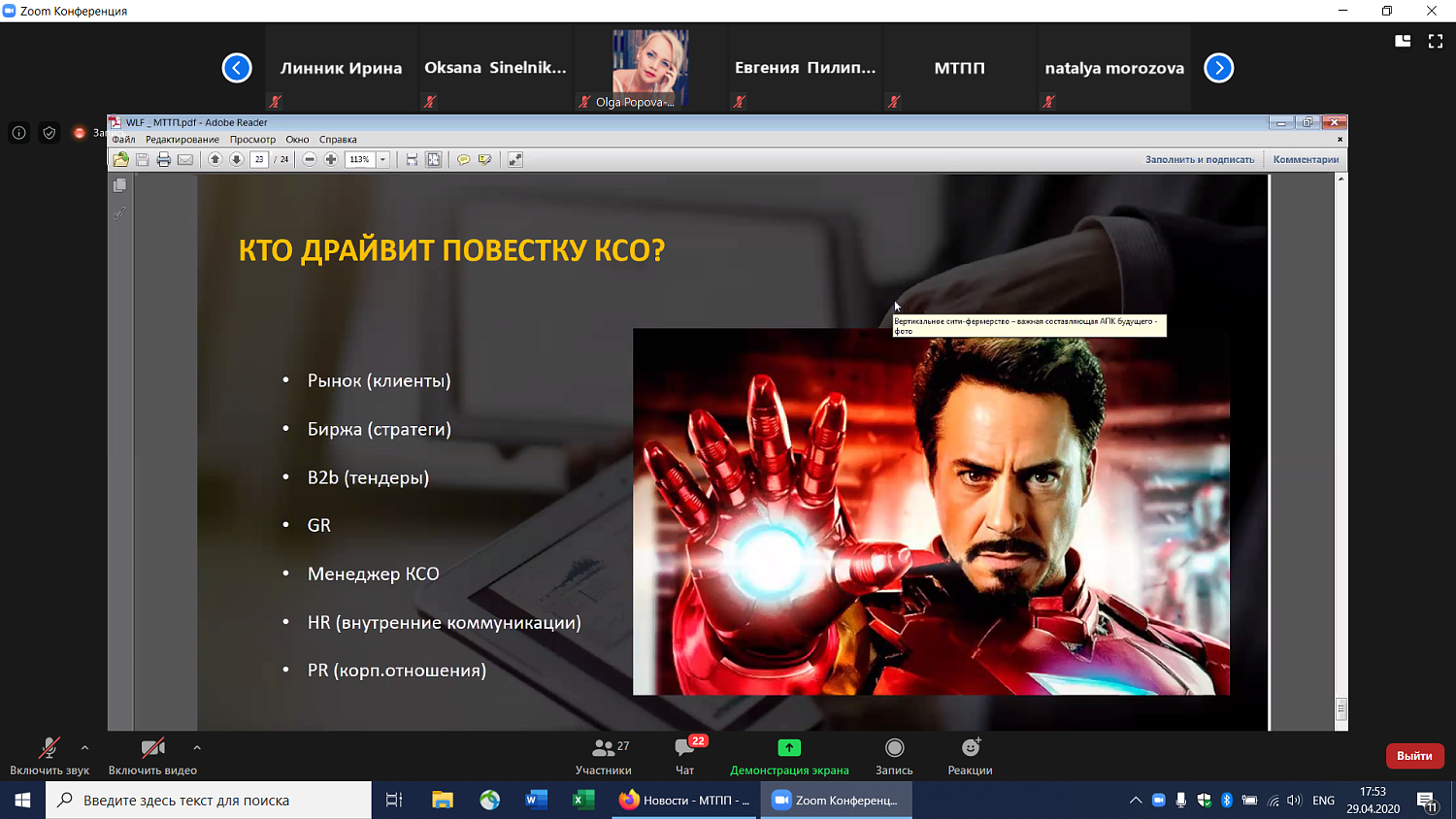The height and width of the screenshot is (819, 1456).
Task: Open Windows notification center
Action: (x=1427, y=802)
